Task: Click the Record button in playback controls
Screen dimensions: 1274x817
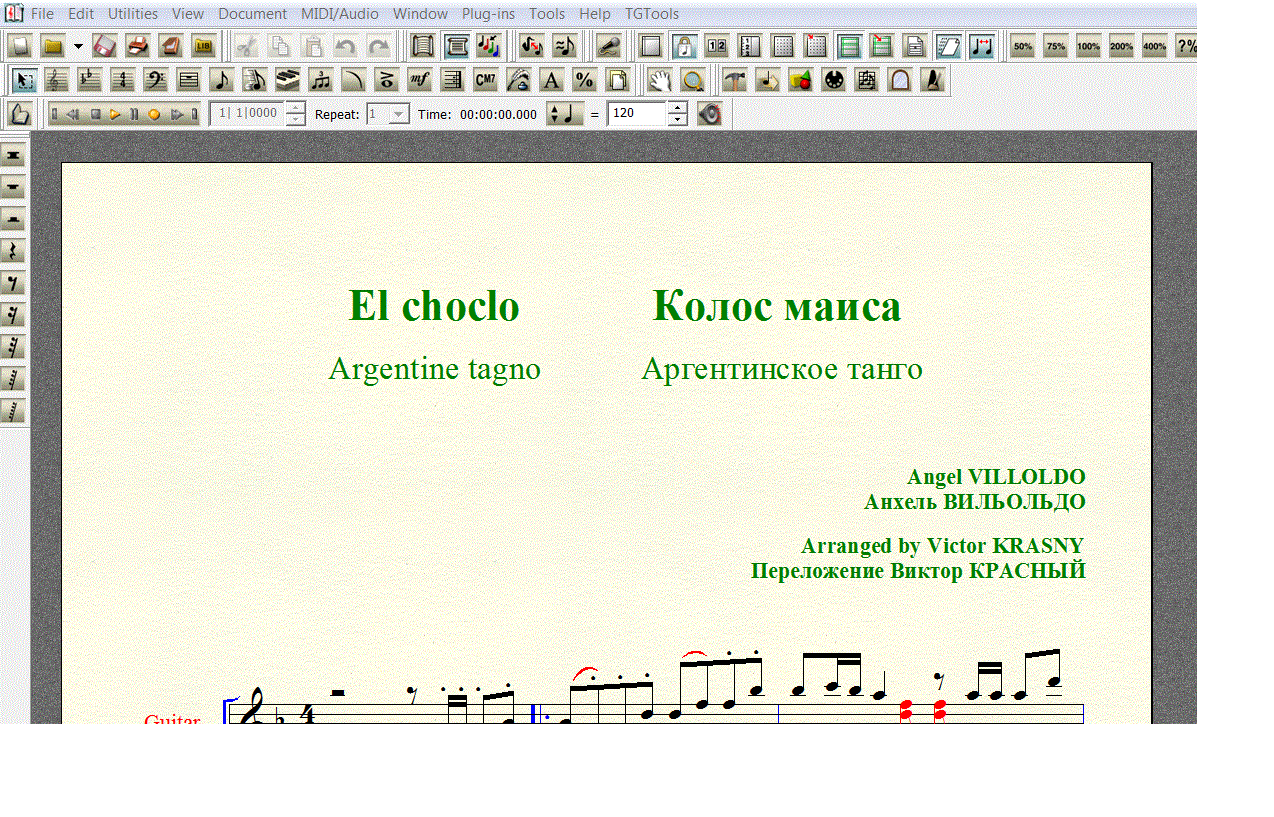Action: click(x=154, y=114)
